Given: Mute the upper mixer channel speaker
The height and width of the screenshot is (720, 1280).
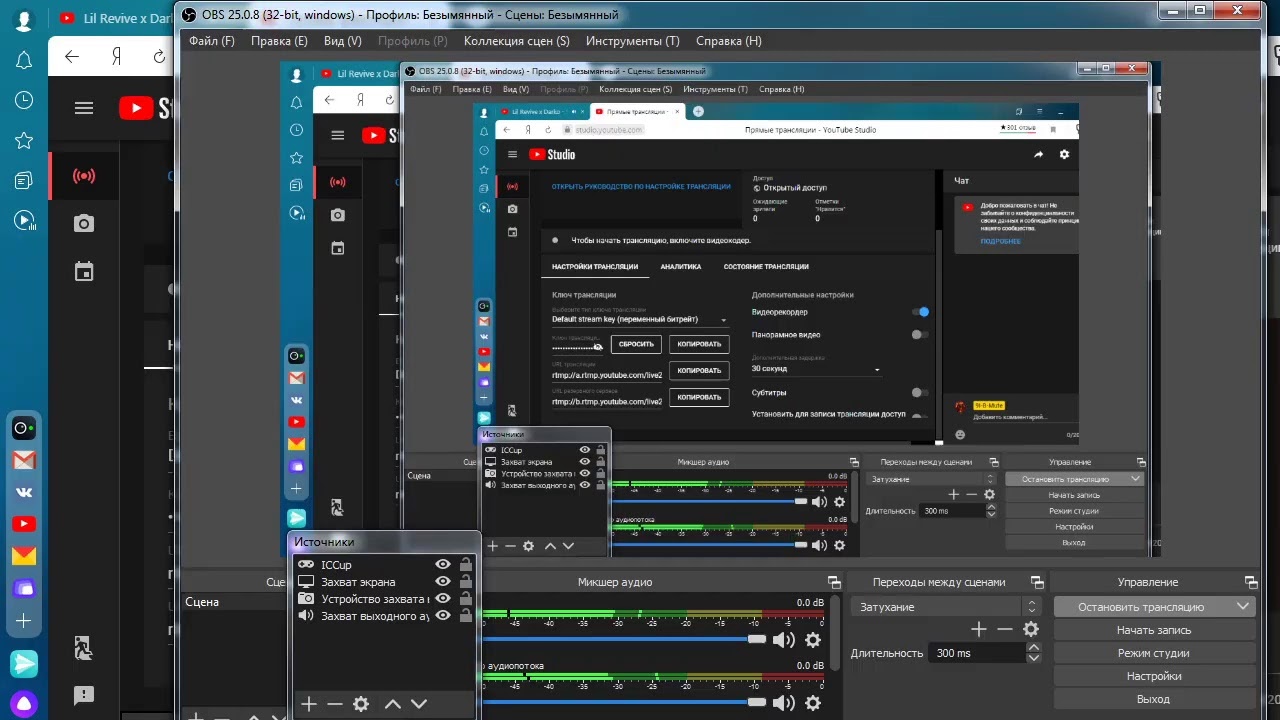Looking at the screenshot, I should (x=784, y=640).
